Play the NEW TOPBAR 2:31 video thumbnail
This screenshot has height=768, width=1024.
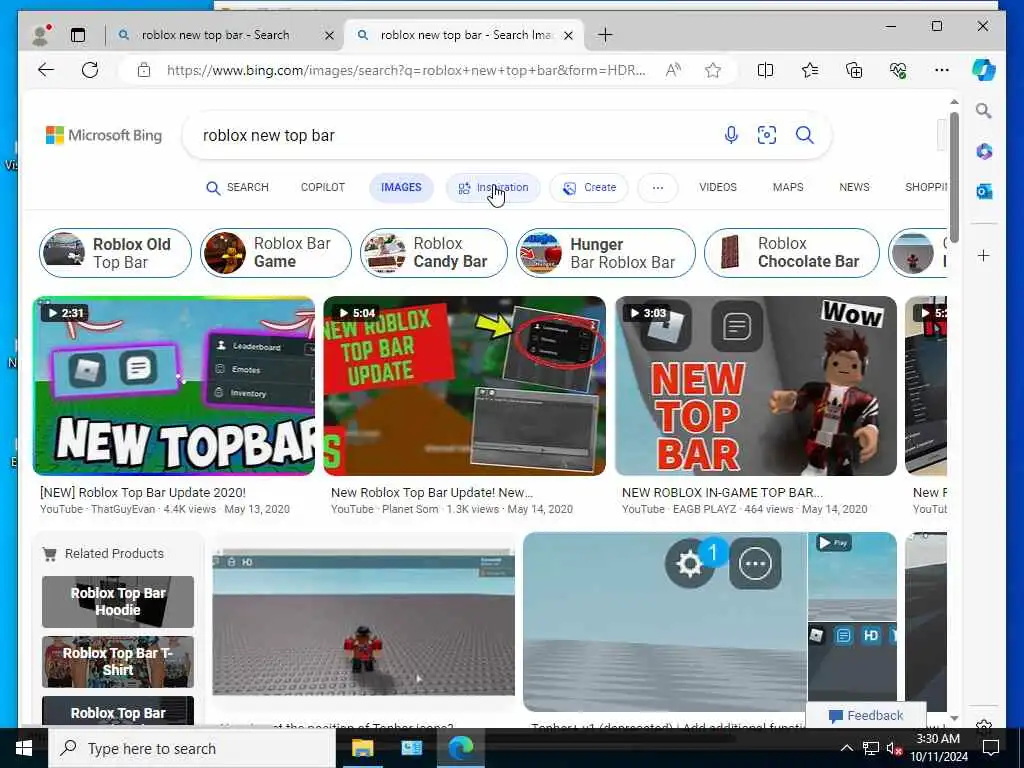(174, 386)
